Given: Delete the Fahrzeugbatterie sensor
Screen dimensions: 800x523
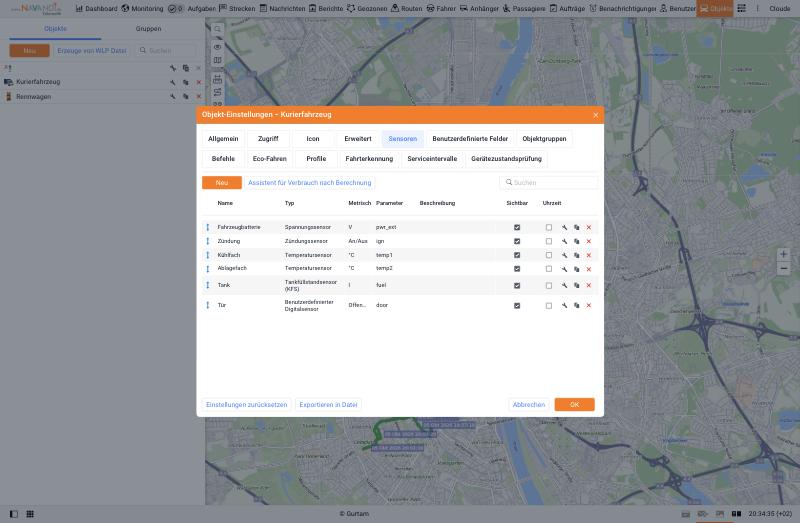Looking at the screenshot, I should (x=589, y=228).
